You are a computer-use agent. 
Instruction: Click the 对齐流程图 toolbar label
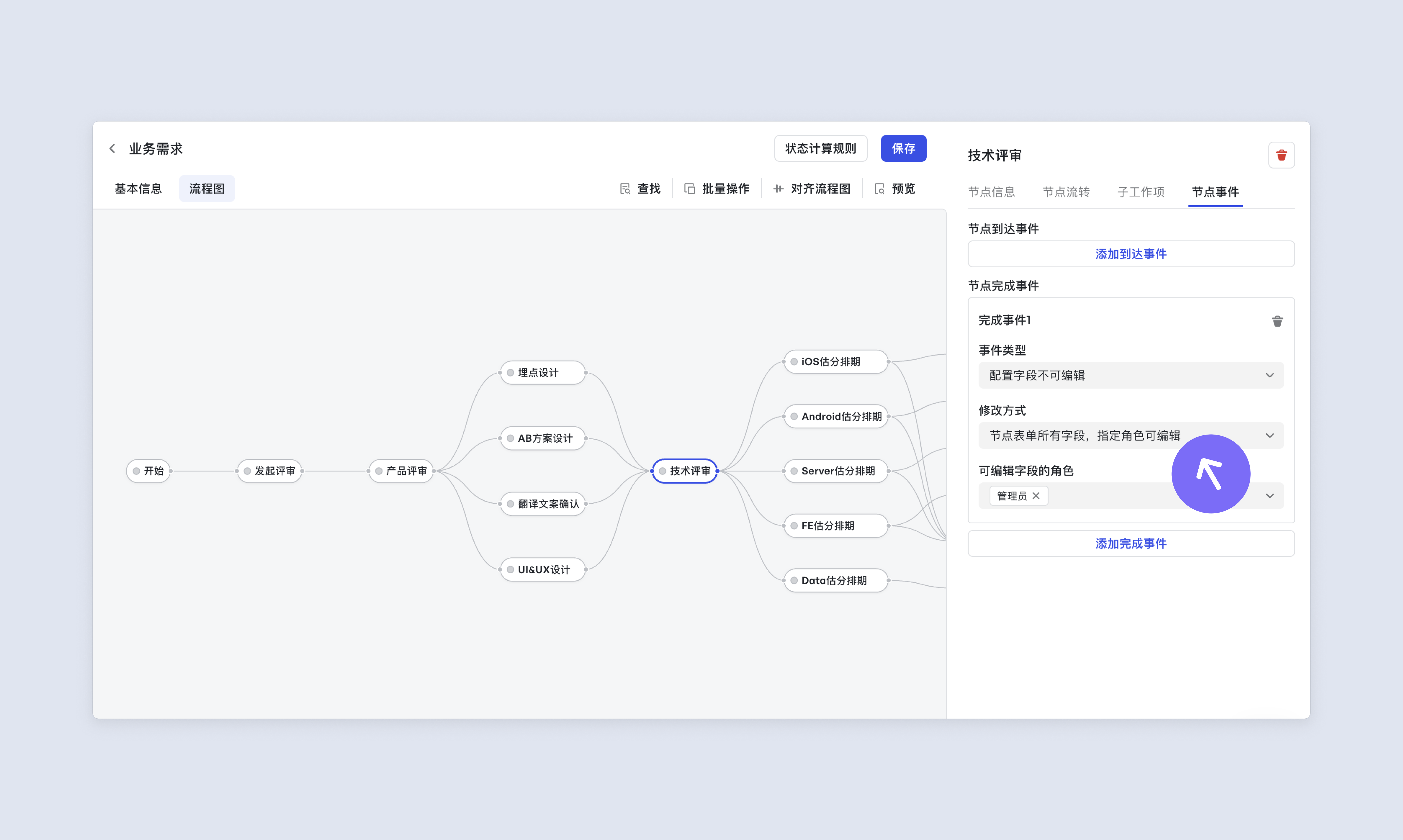pos(820,189)
